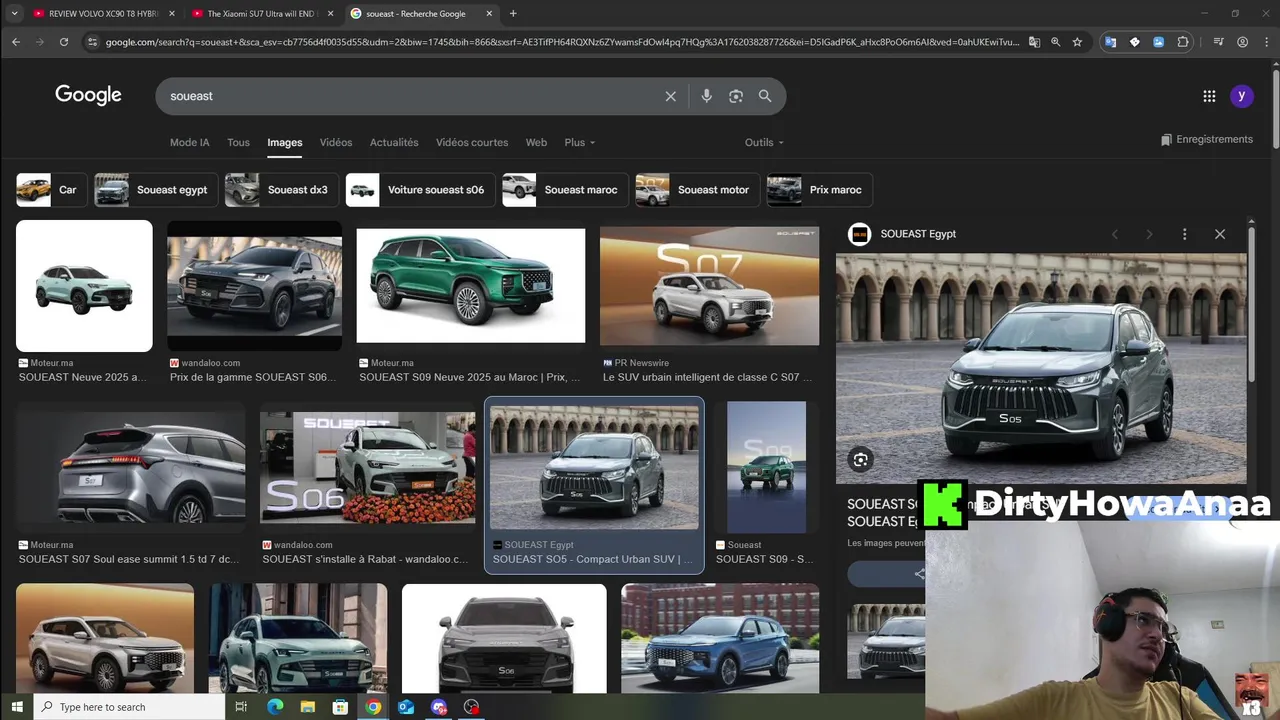Image resolution: width=1280 pixels, height=720 pixels.
Task: Open File Explorer from taskbar
Action: (x=307, y=707)
